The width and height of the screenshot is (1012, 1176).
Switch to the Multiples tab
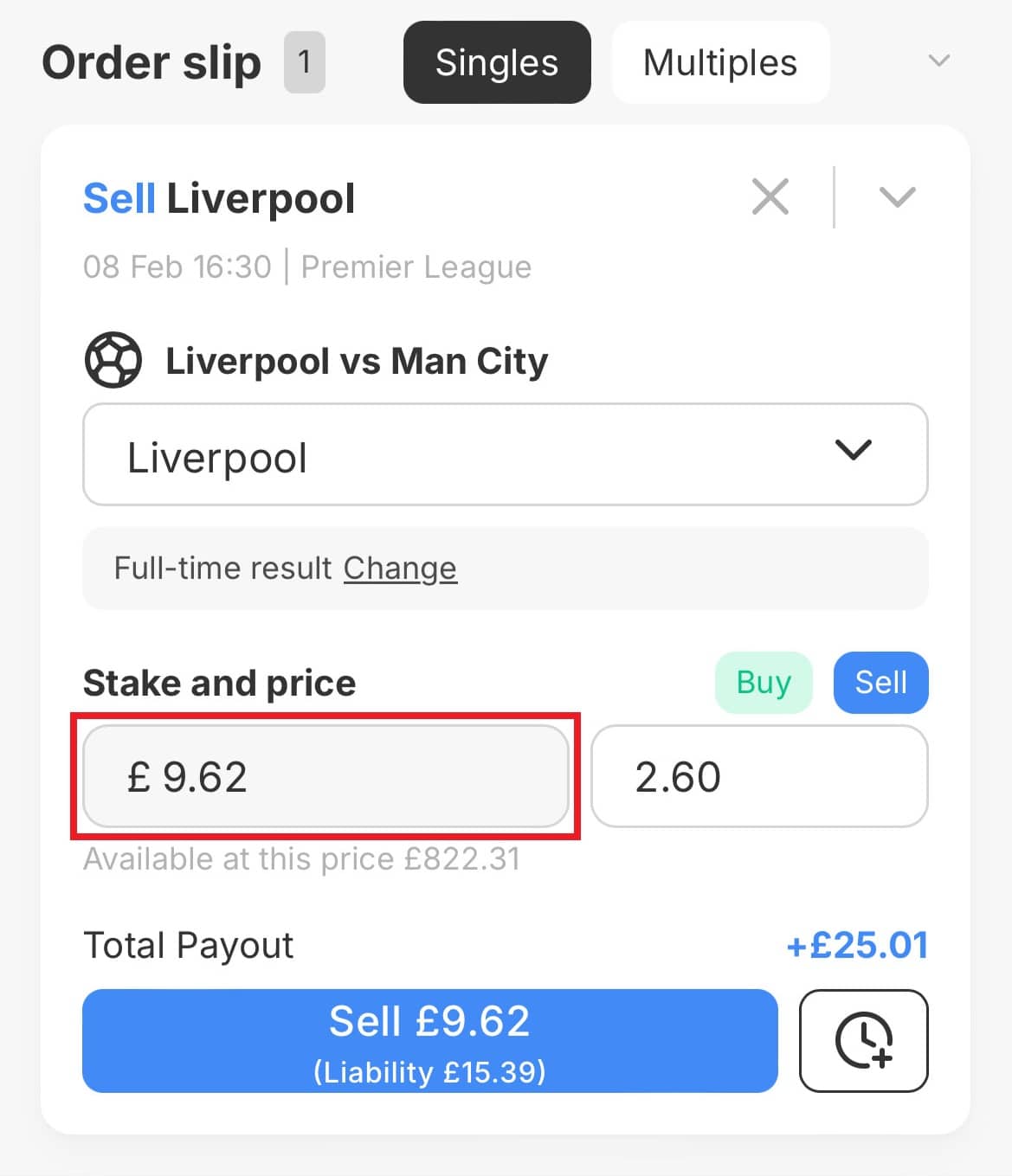720,62
